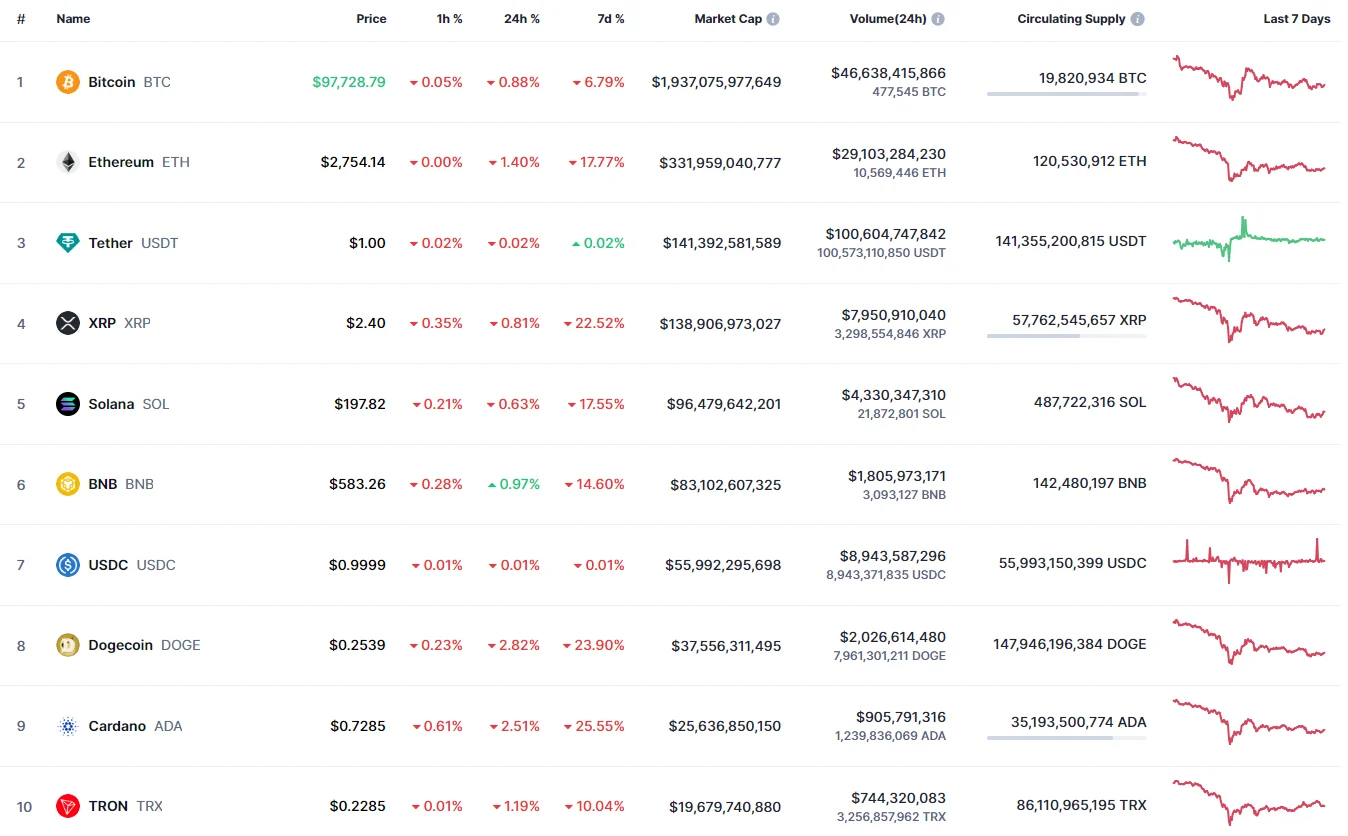Open the USDC coin name link
1348x836 pixels.
(108, 565)
